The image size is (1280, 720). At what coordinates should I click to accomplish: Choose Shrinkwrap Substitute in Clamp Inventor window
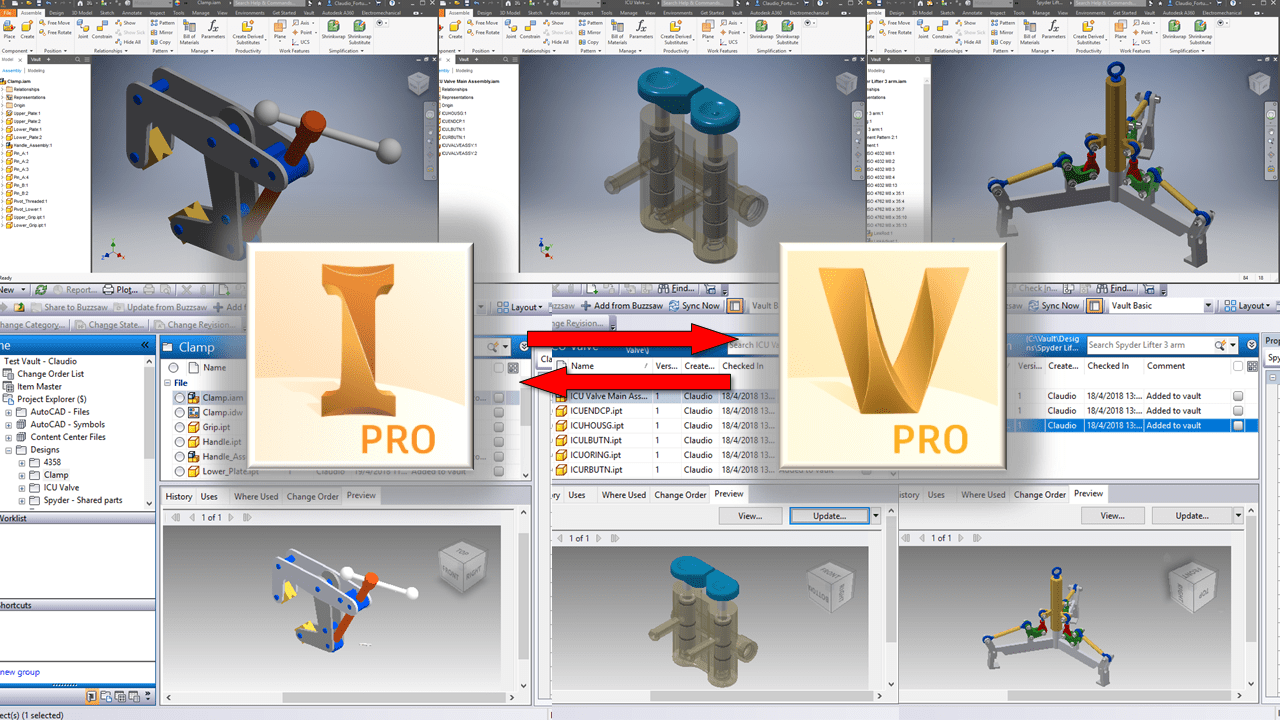coord(359,31)
